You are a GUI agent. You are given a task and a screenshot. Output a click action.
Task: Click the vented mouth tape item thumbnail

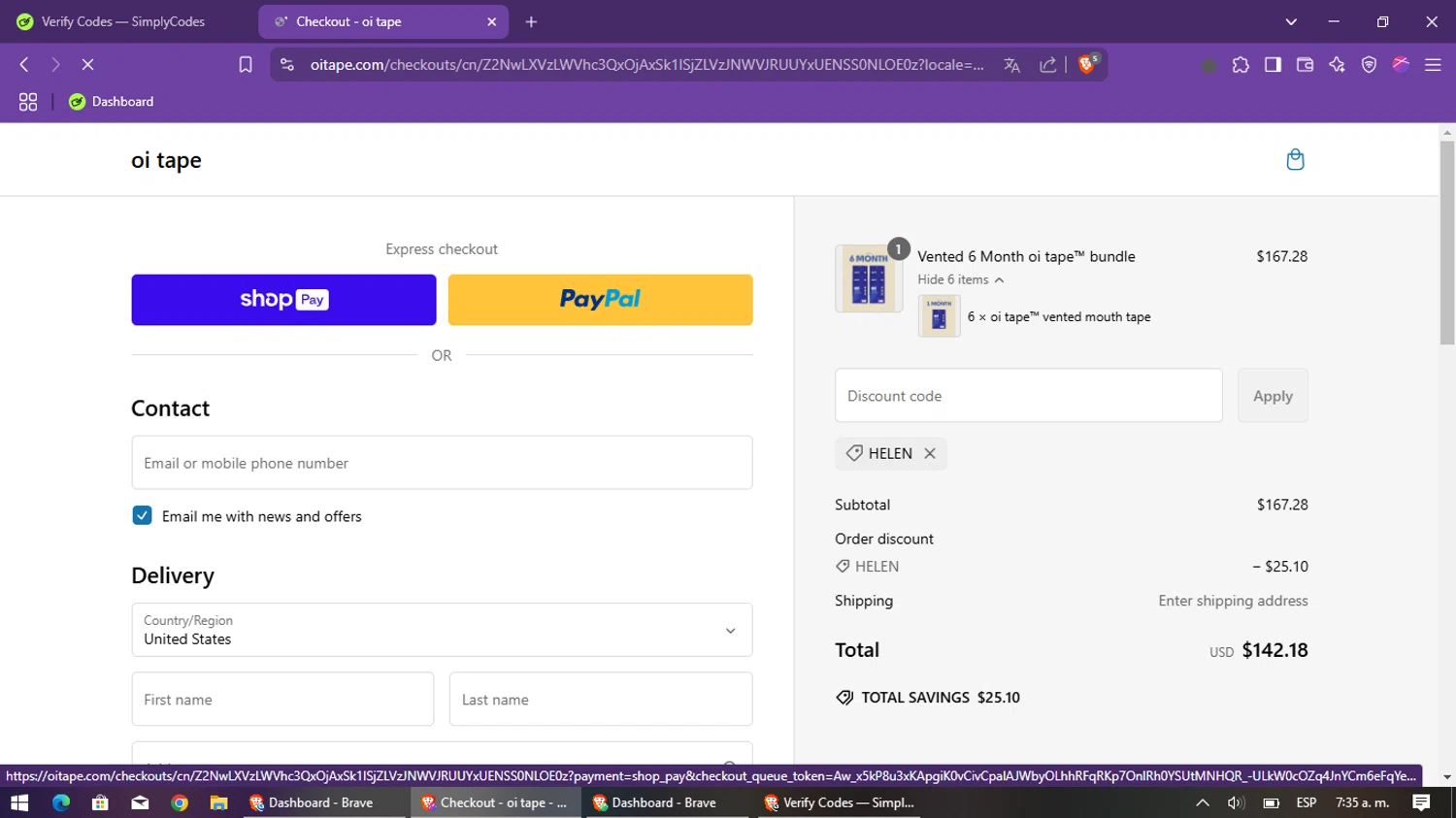[939, 316]
